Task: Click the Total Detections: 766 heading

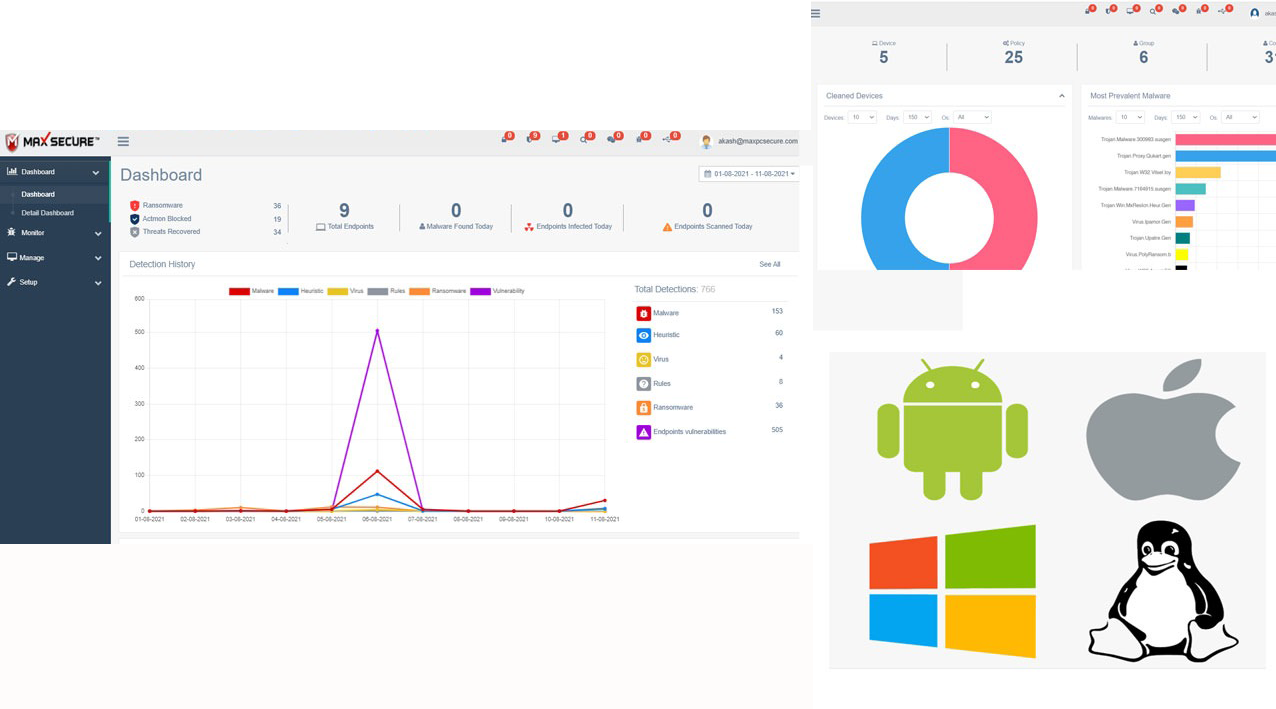Action: (675, 289)
